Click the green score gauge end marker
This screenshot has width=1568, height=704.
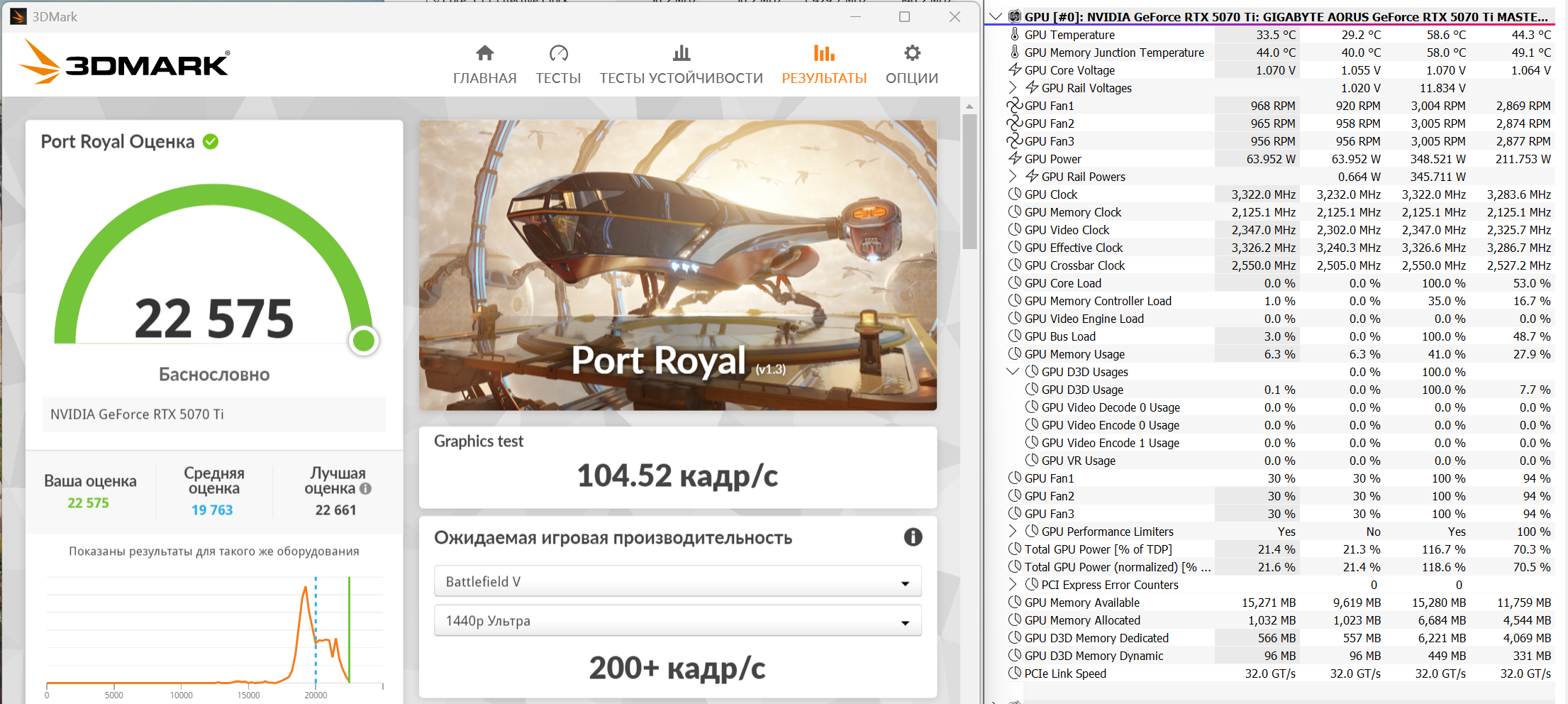coord(364,341)
